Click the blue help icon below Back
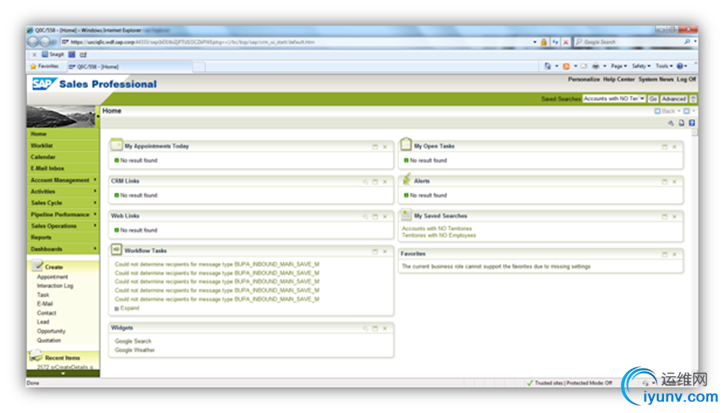724x413 pixels. coord(692,123)
